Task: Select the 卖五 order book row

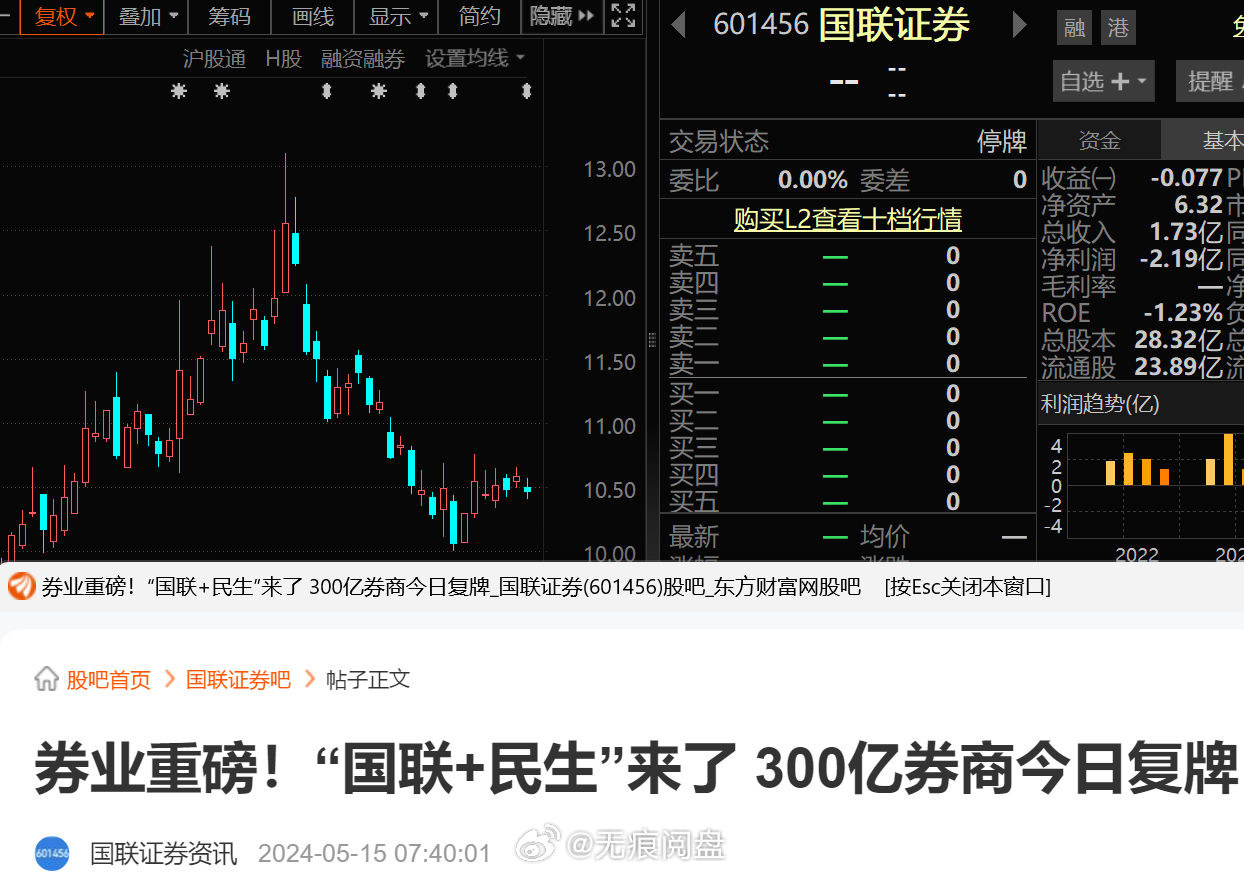Action: point(848,257)
